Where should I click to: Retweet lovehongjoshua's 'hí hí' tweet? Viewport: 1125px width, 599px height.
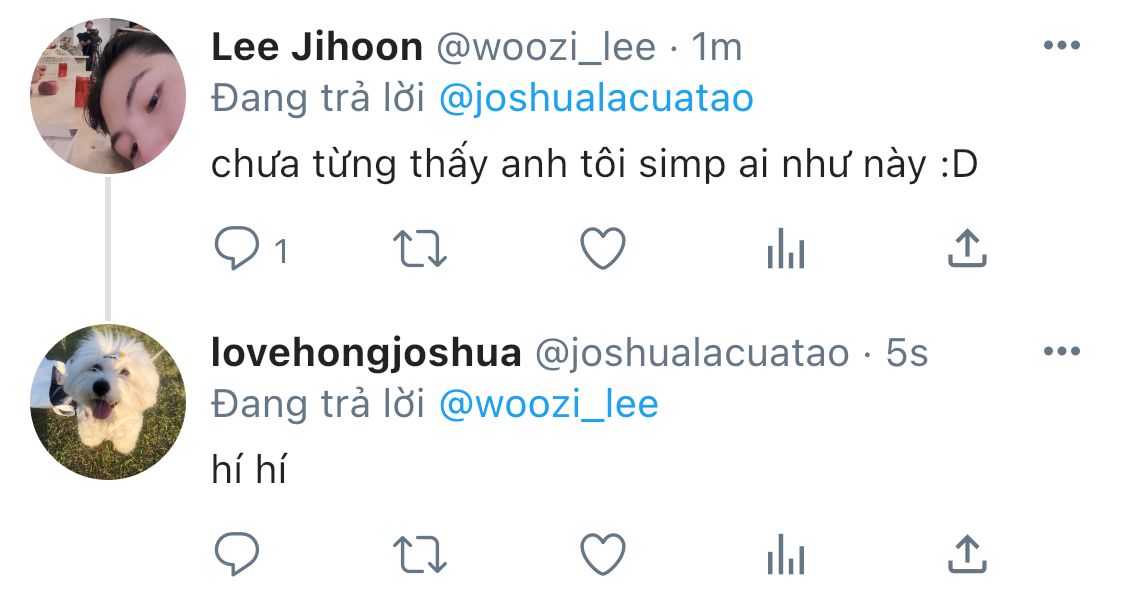click(x=420, y=555)
